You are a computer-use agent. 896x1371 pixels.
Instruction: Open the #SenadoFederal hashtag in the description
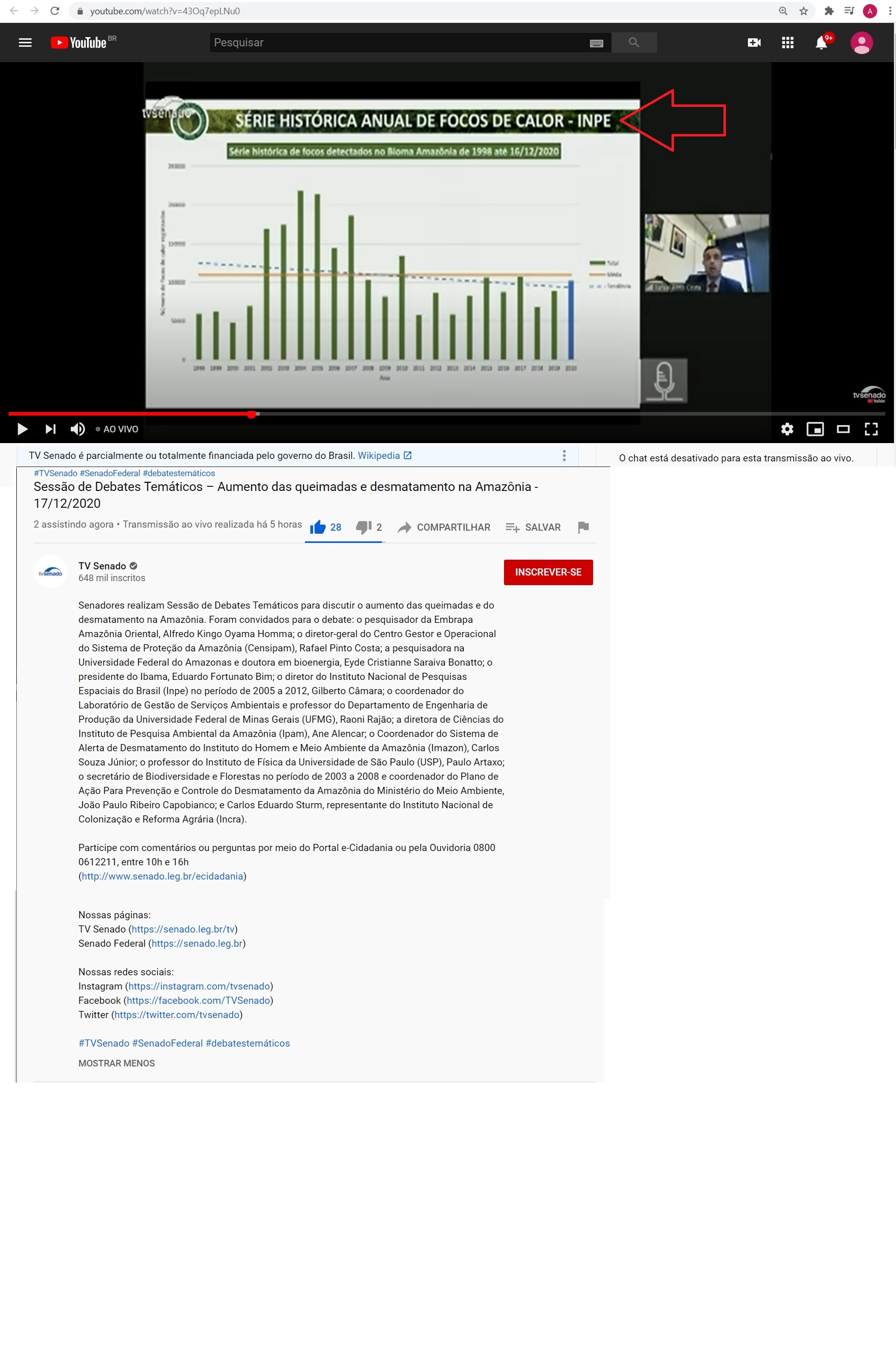tap(167, 1043)
